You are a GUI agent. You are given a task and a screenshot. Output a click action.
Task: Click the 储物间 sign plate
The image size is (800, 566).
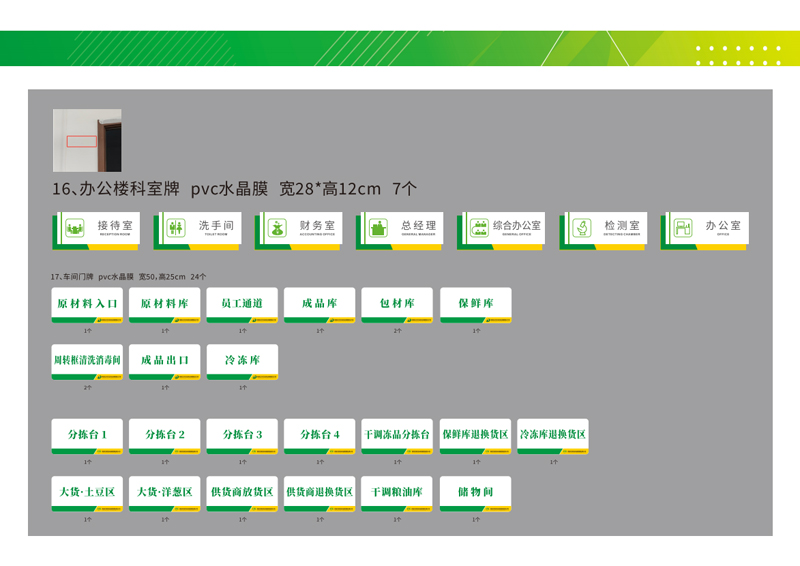(476, 494)
